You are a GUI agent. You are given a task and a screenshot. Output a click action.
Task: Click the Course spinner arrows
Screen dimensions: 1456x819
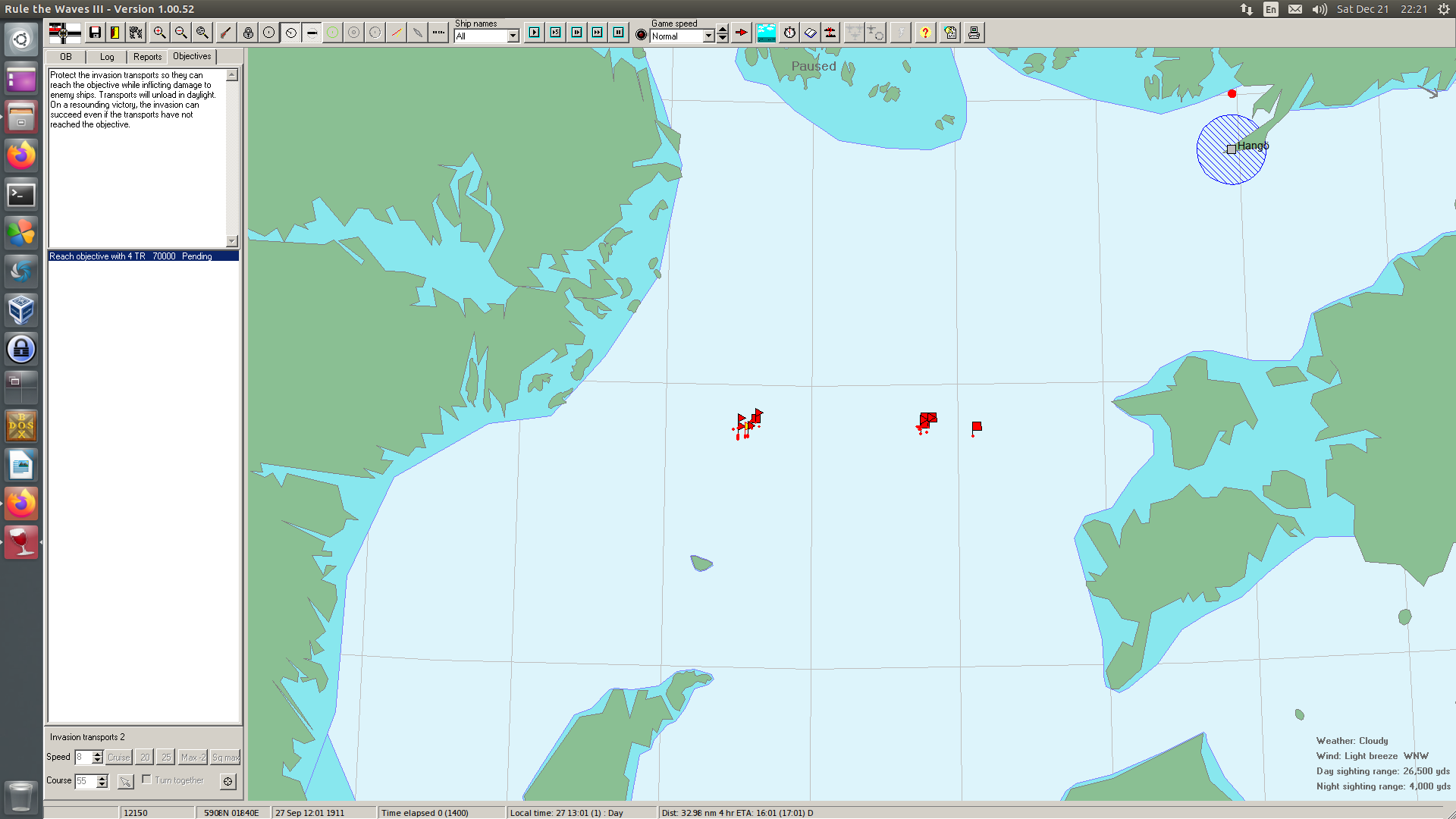102,781
